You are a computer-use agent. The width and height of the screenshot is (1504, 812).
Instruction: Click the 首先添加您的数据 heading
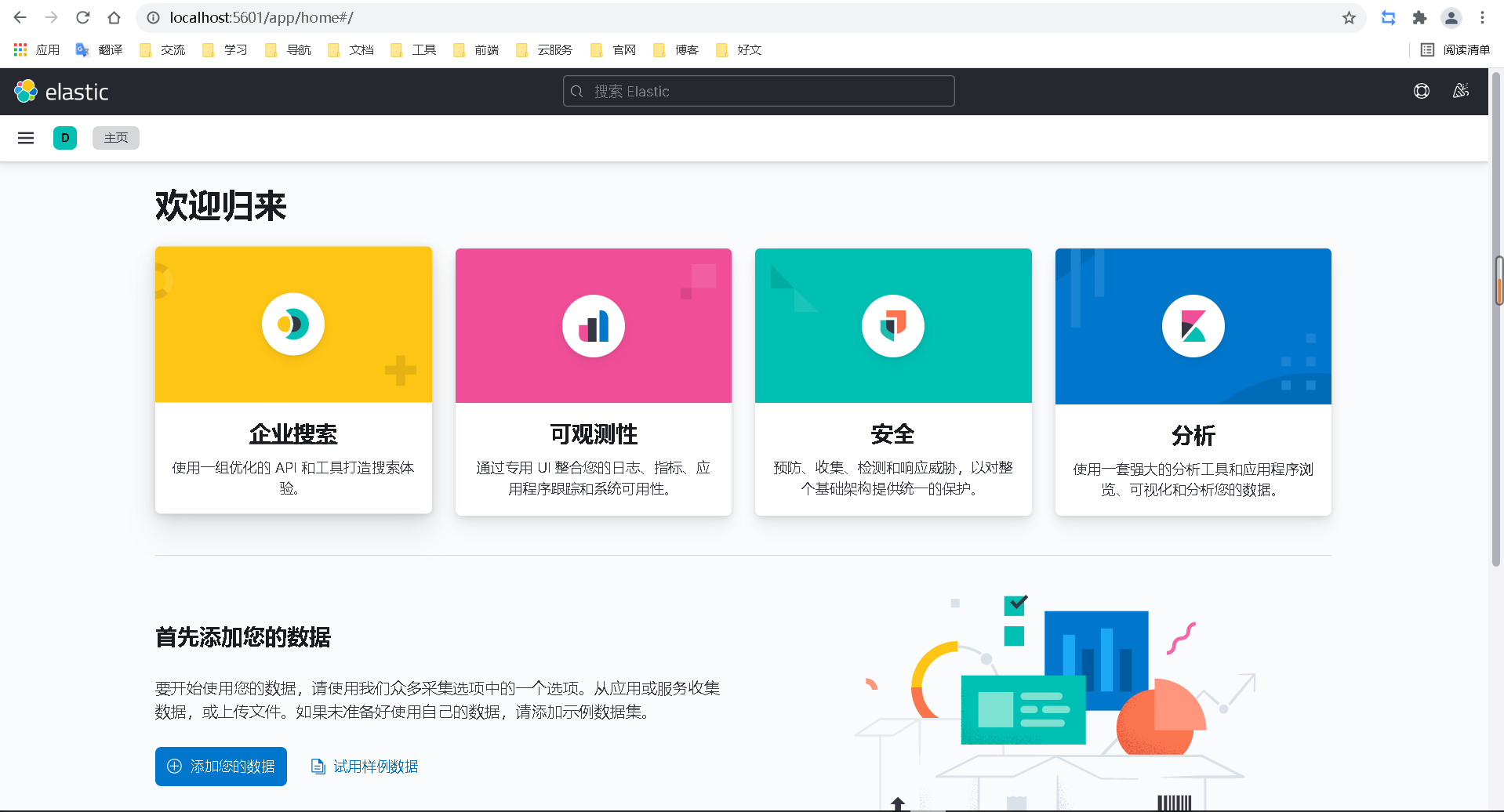click(x=243, y=637)
